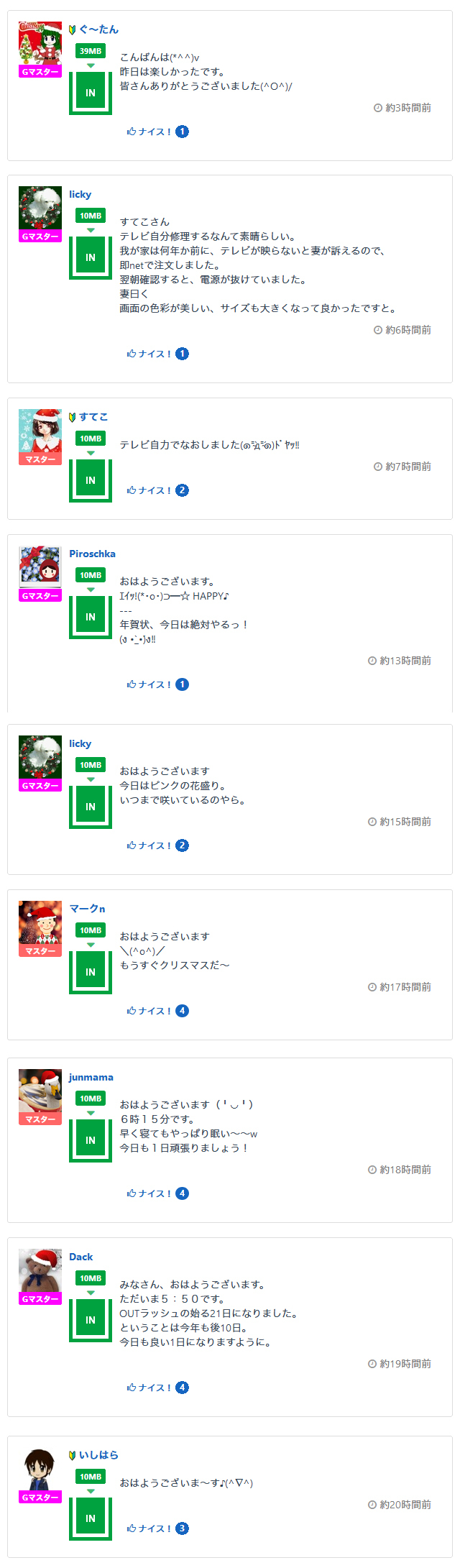The width and height of the screenshot is (460, 1568).
Task: Click the clock icon next to 約19時間前
Action: tap(372, 1364)
